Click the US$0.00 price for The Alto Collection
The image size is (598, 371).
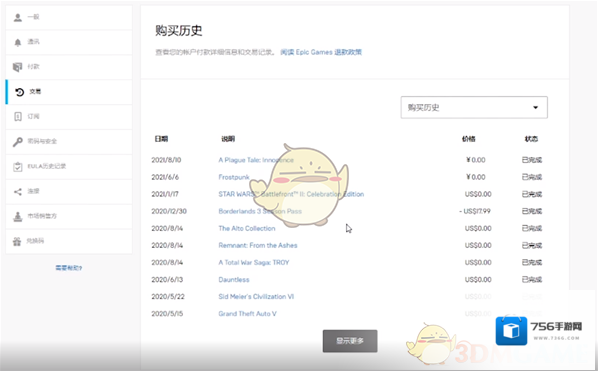click(x=478, y=228)
